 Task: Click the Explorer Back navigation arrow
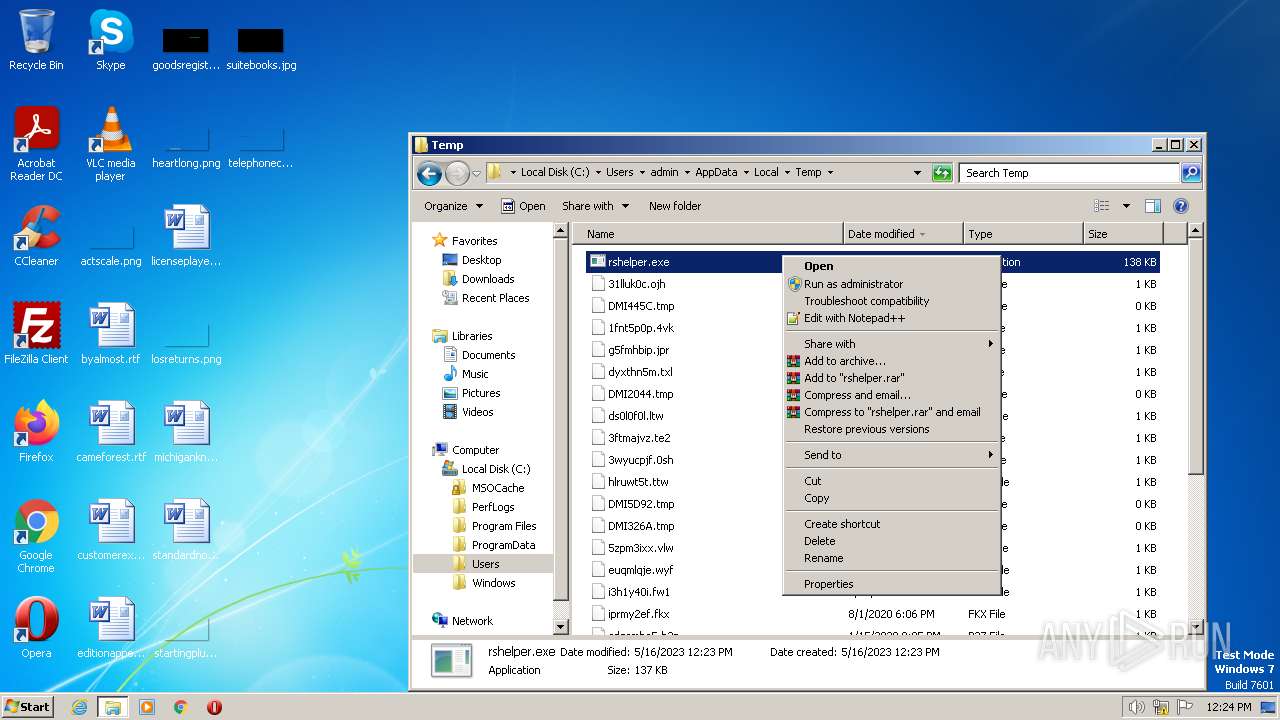tap(429, 173)
